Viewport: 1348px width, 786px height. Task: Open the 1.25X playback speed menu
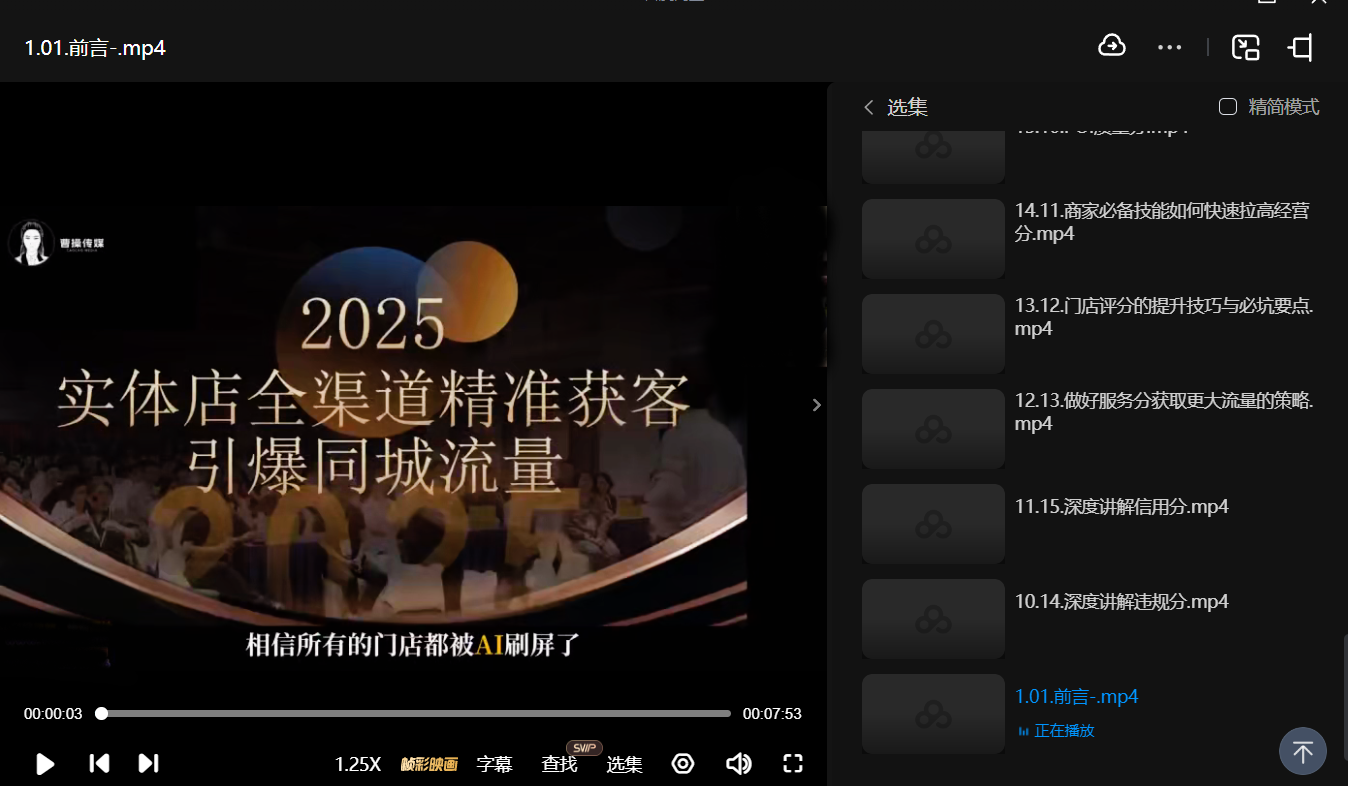point(357,764)
